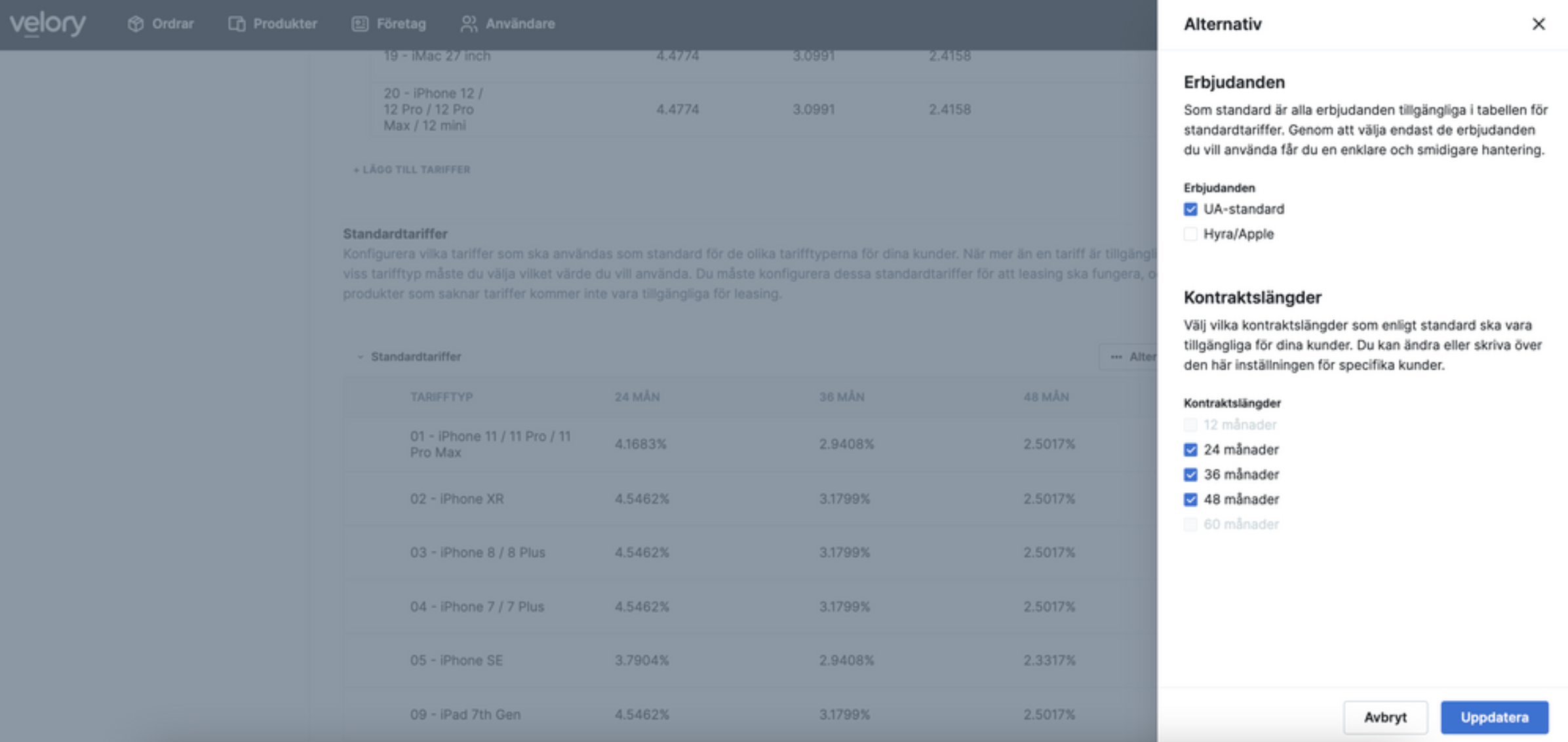The image size is (1568, 742).
Task: Select row 03 - iPhone 8 / 8 Plus
Action: (751, 553)
